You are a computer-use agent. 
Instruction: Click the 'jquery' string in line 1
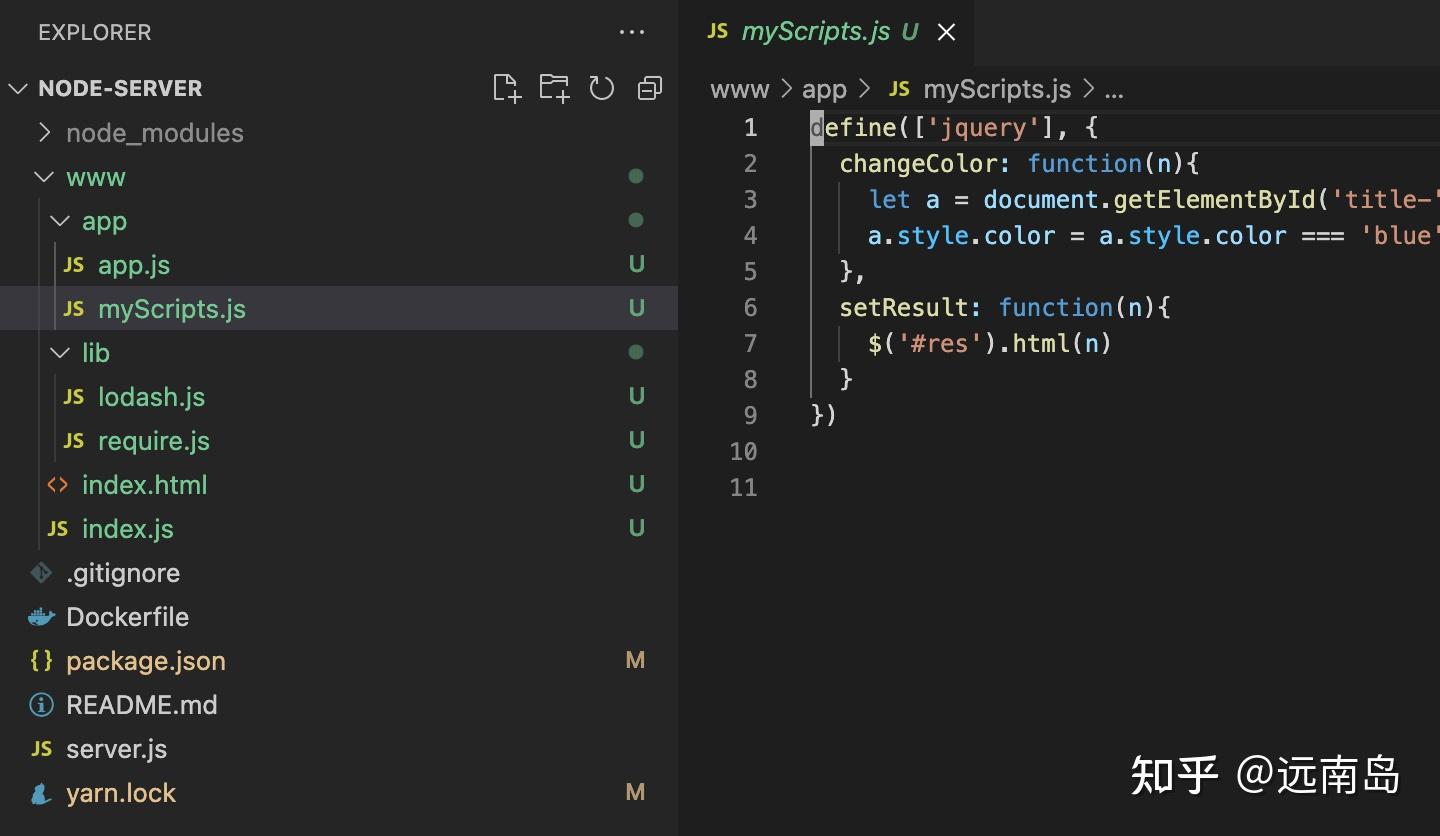984,127
